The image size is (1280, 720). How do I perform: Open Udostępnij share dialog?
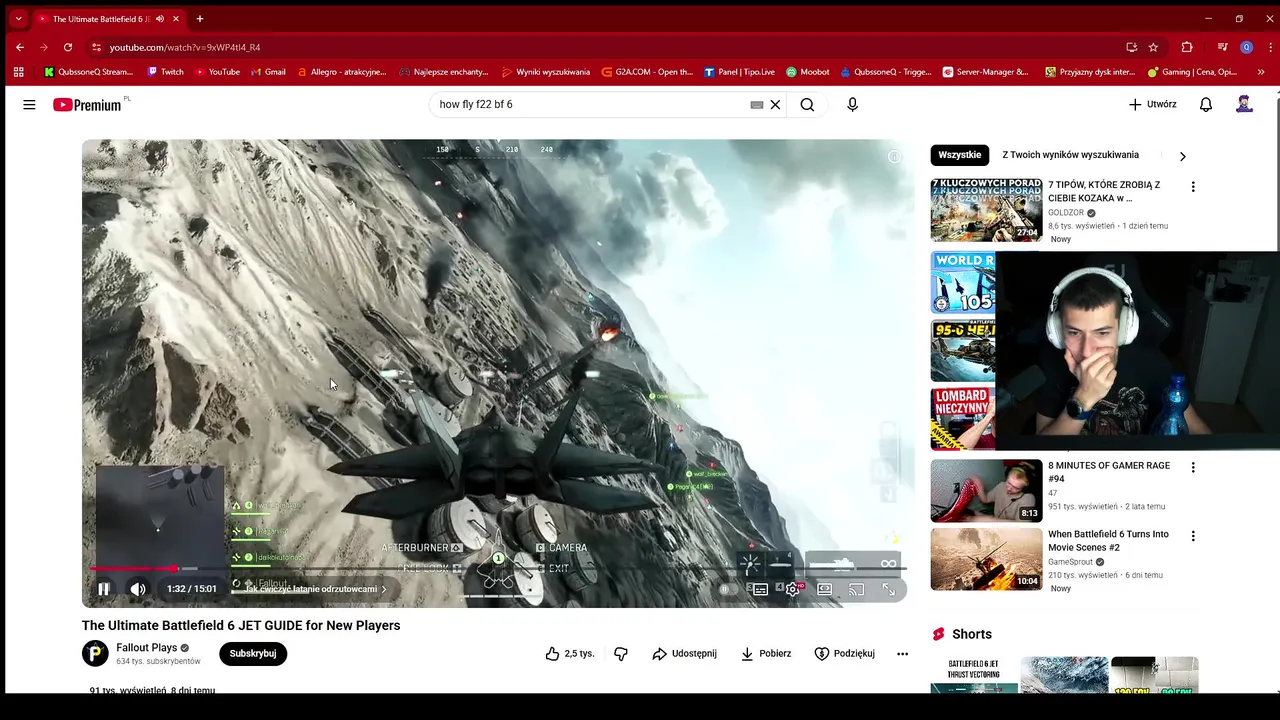coord(684,653)
